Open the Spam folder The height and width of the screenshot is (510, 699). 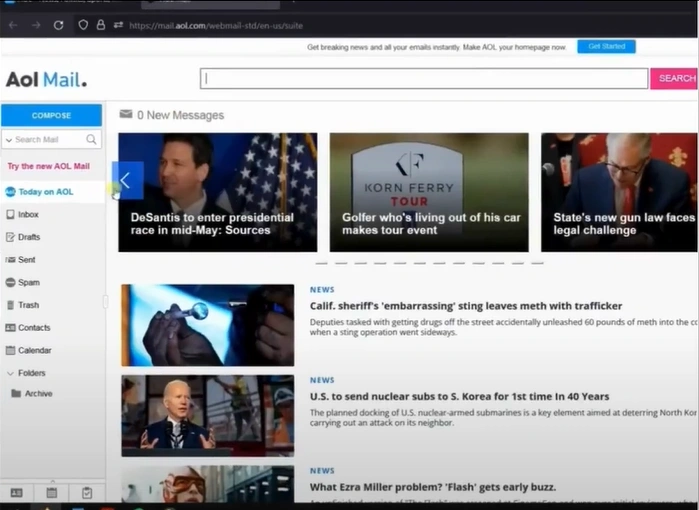point(29,283)
